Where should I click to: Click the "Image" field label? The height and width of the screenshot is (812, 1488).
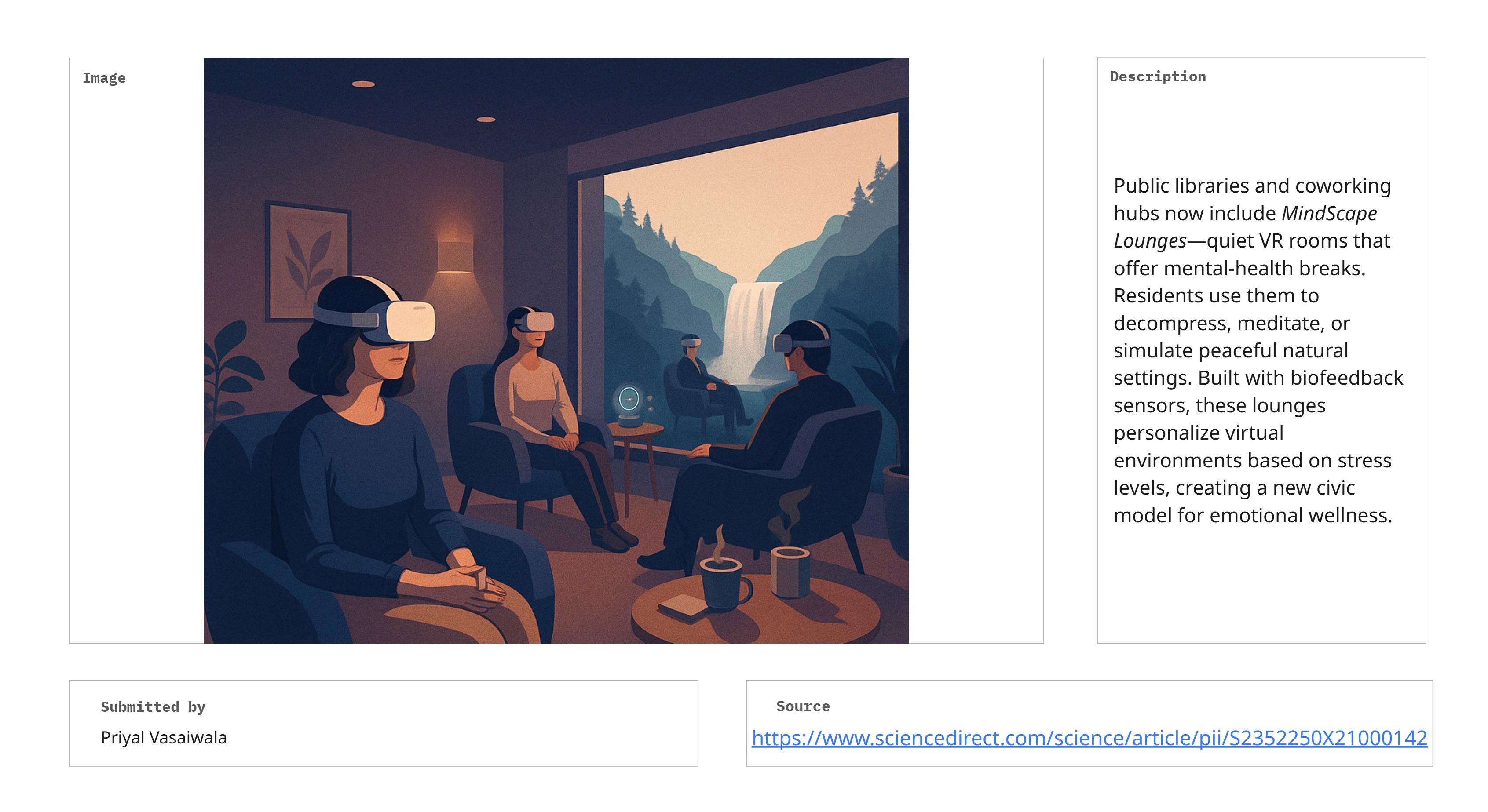(x=104, y=77)
